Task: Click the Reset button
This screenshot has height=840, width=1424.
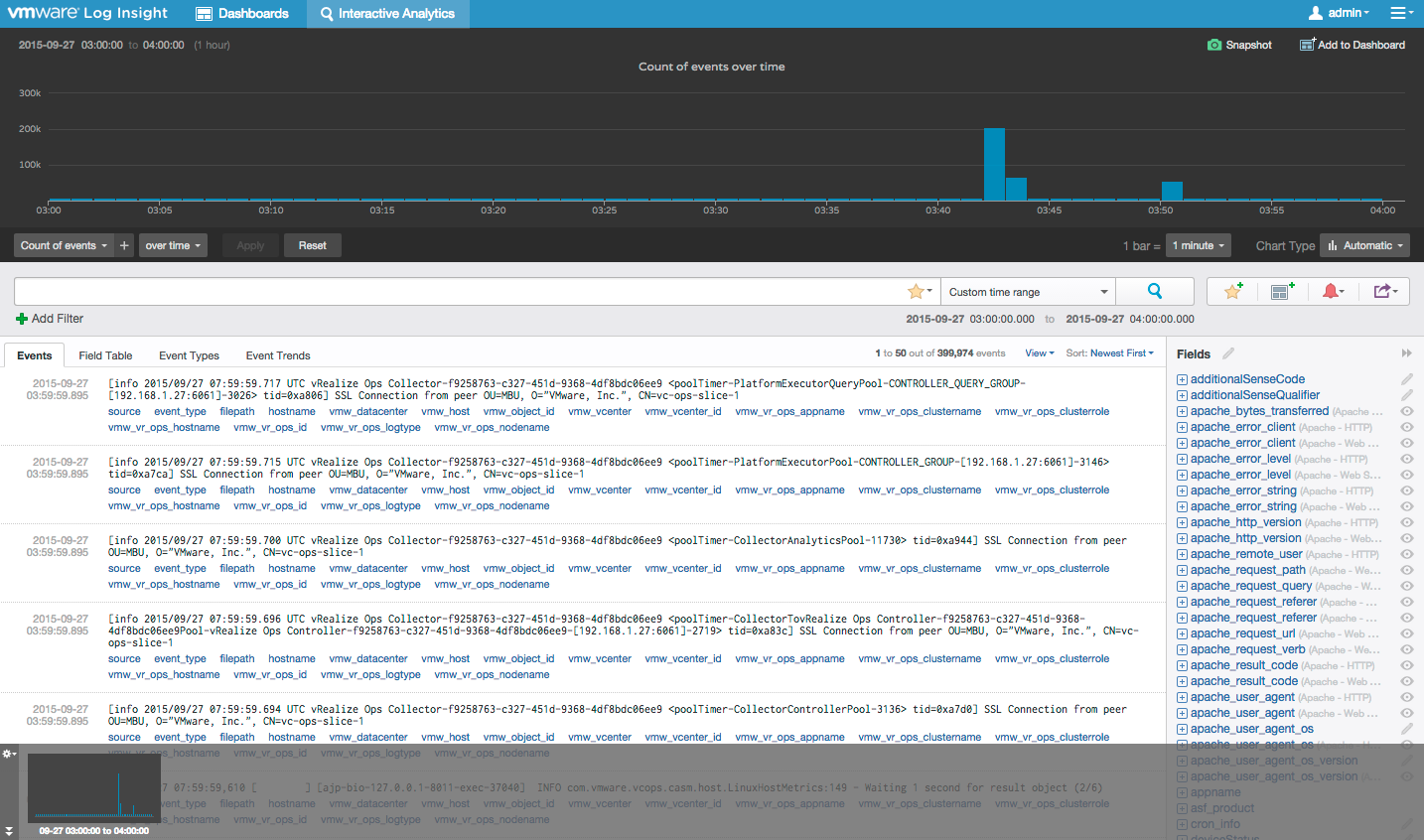Action: 312,245
